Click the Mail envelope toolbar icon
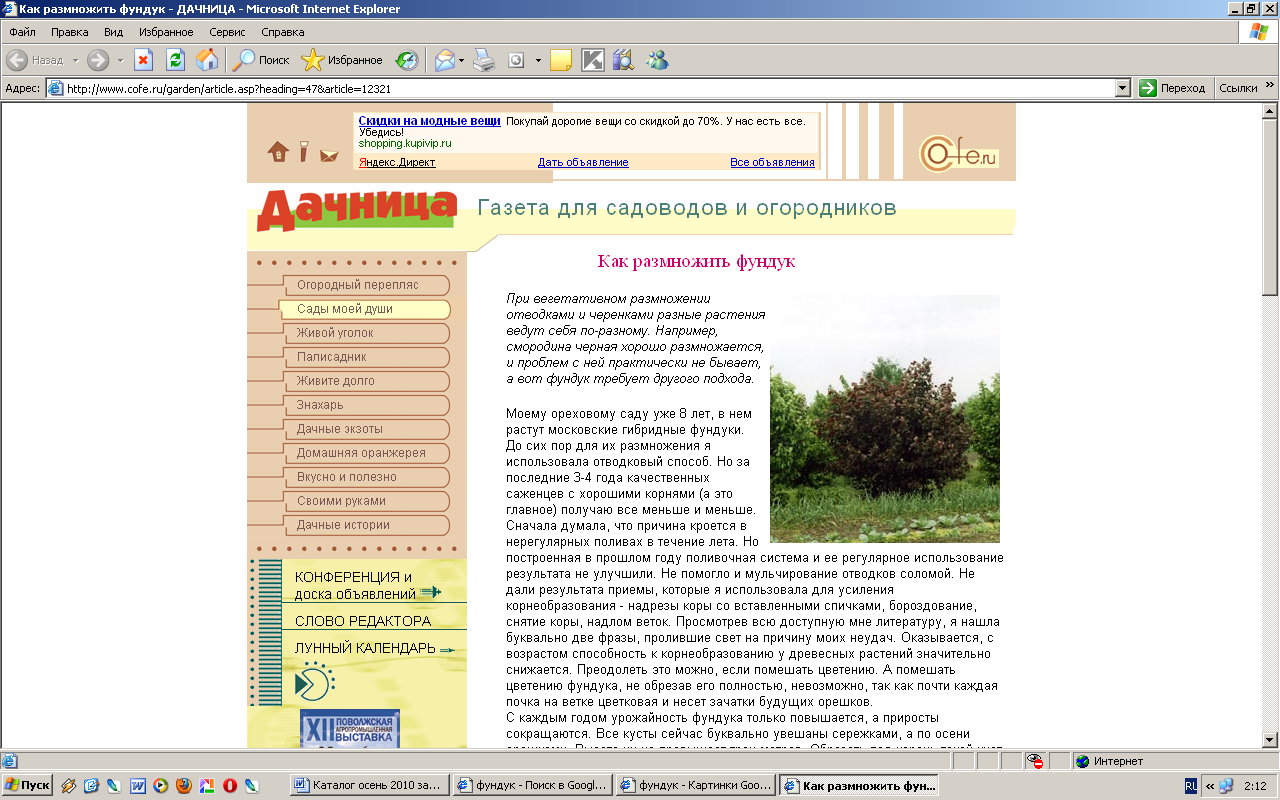The image size is (1280, 800). [x=445, y=60]
